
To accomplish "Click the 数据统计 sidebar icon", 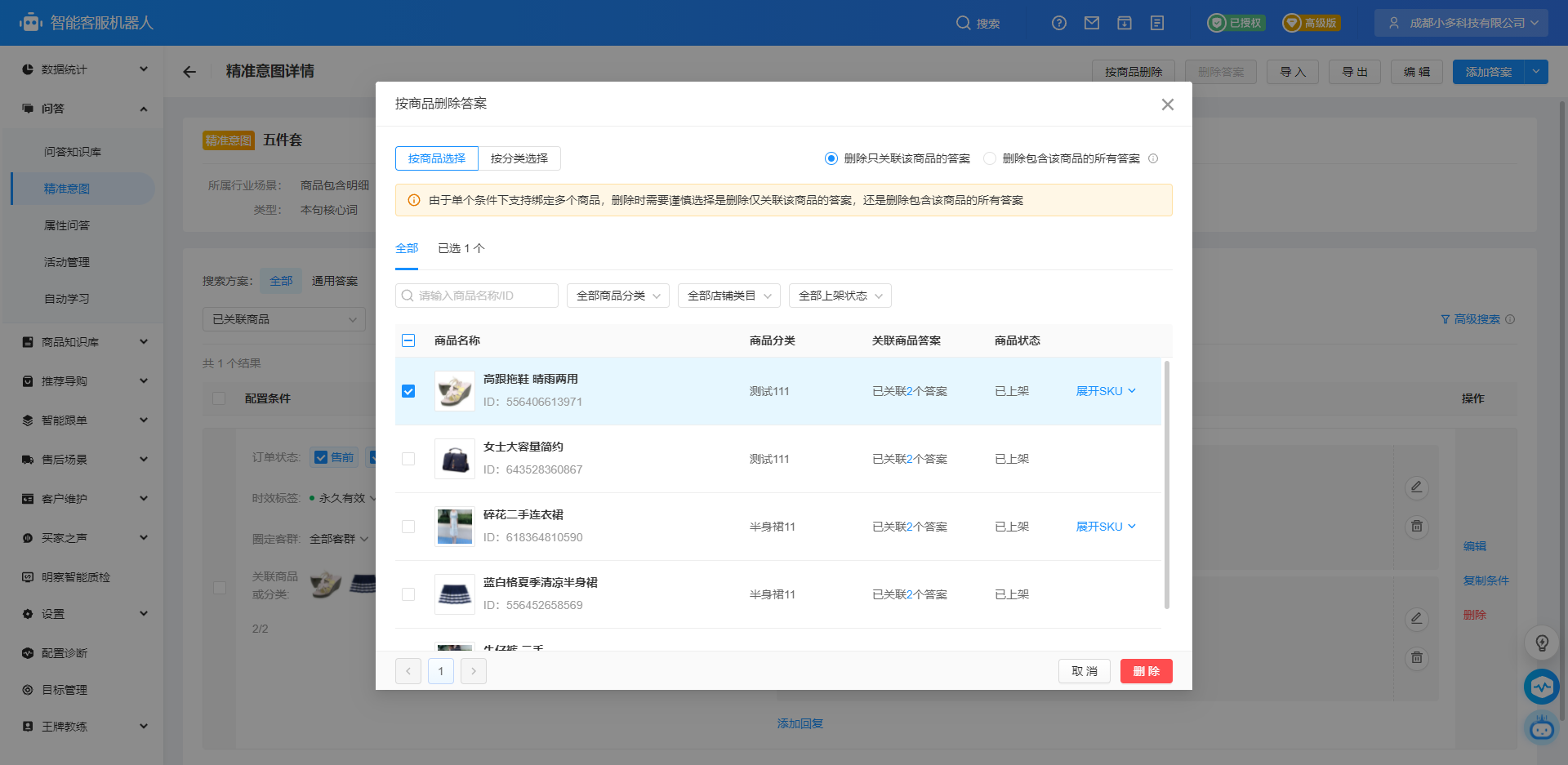I will point(28,69).
